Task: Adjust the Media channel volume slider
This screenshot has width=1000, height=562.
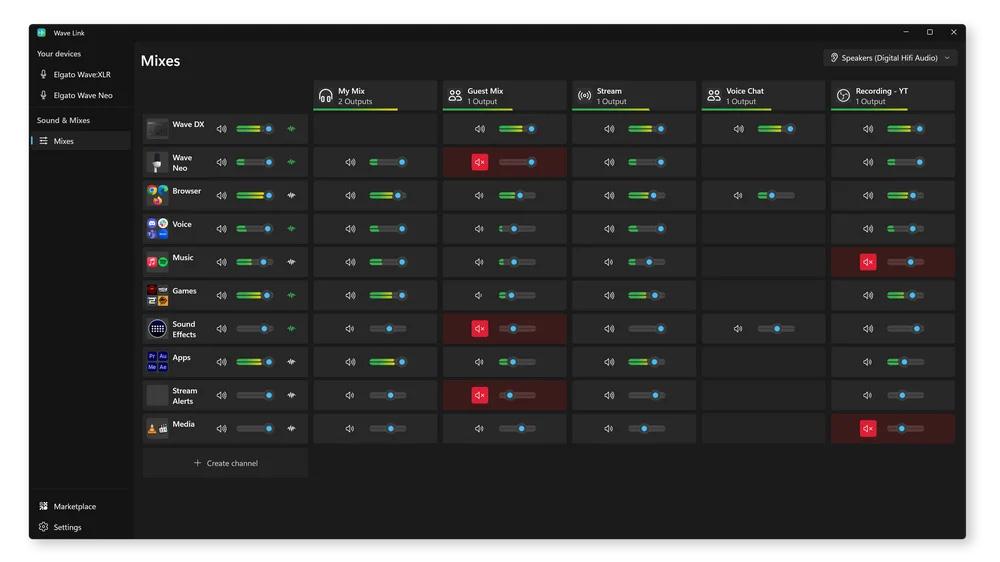Action: tap(255, 429)
